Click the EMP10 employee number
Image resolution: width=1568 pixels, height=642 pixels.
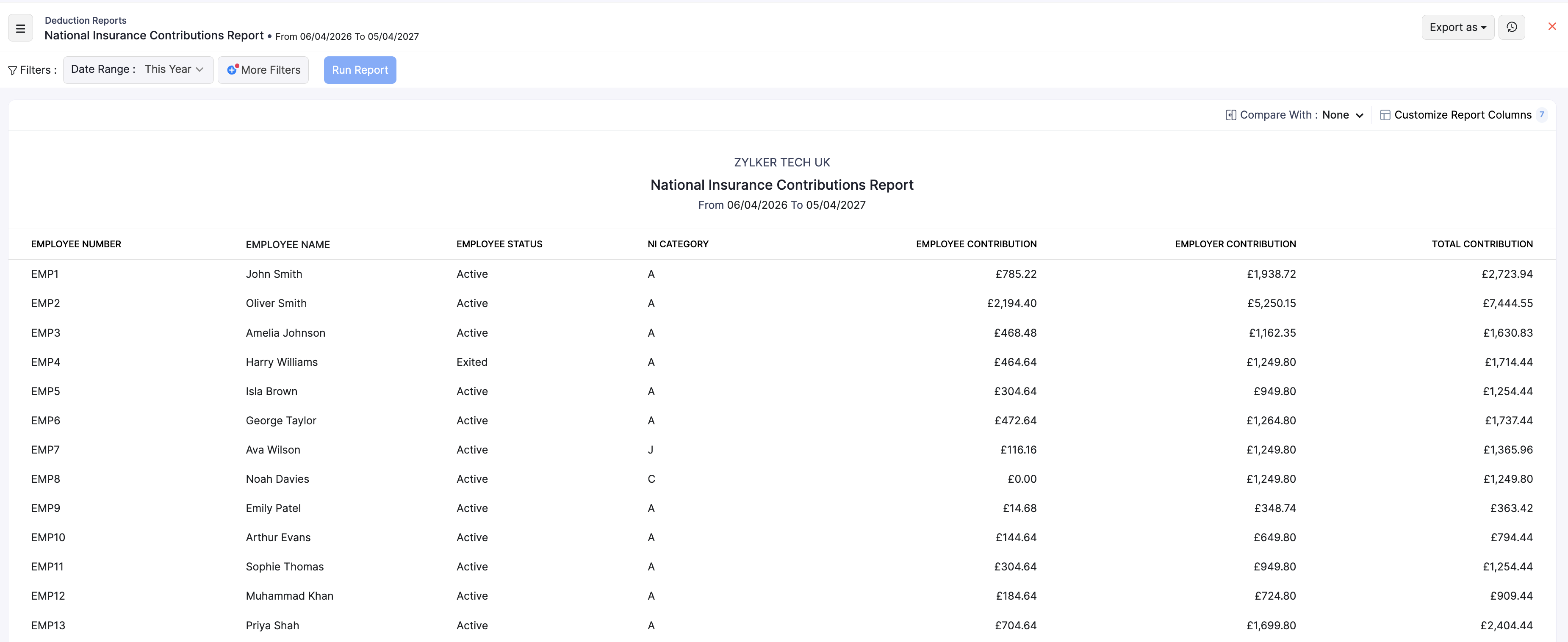tap(48, 537)
